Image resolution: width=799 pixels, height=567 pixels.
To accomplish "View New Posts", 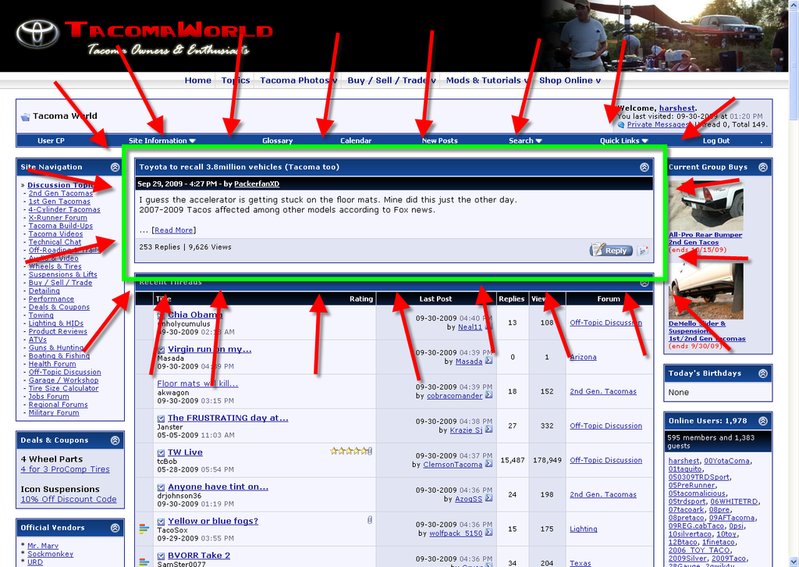I will [439, 141].
